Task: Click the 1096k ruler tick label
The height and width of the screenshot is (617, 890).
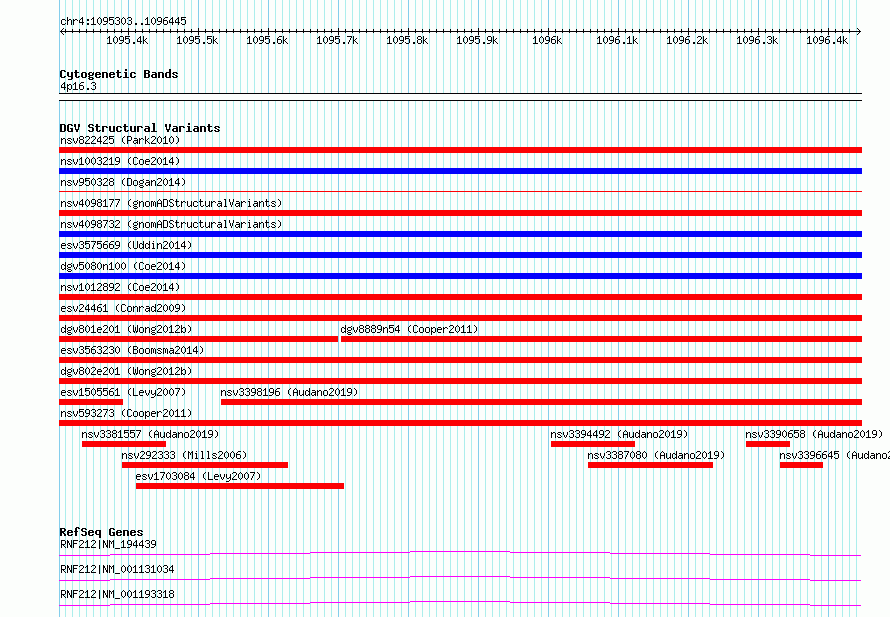Action: click(547, 40)
